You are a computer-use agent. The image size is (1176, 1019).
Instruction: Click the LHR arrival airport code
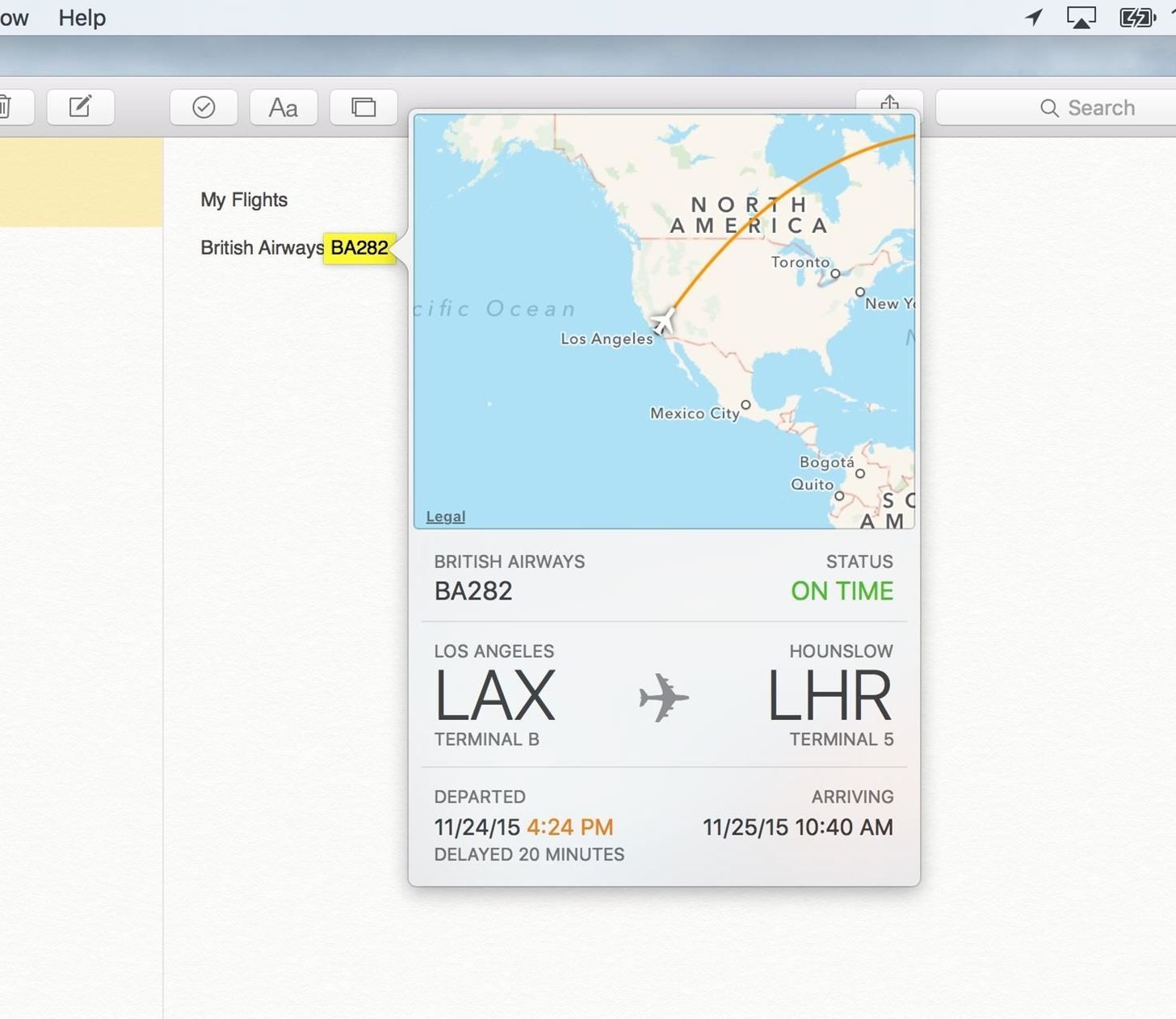[829, 696]
